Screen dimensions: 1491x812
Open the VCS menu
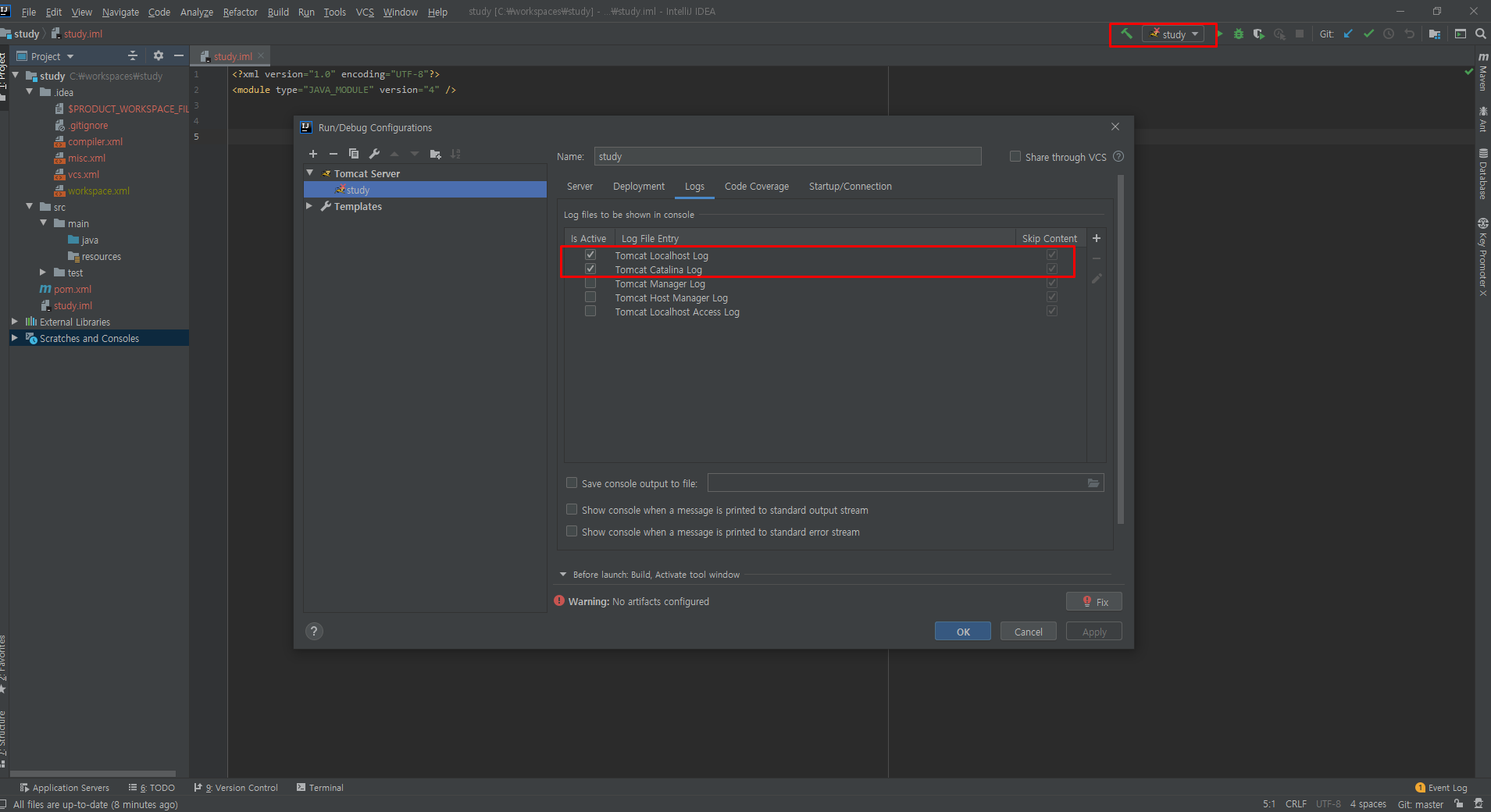(x=365, y=12)
